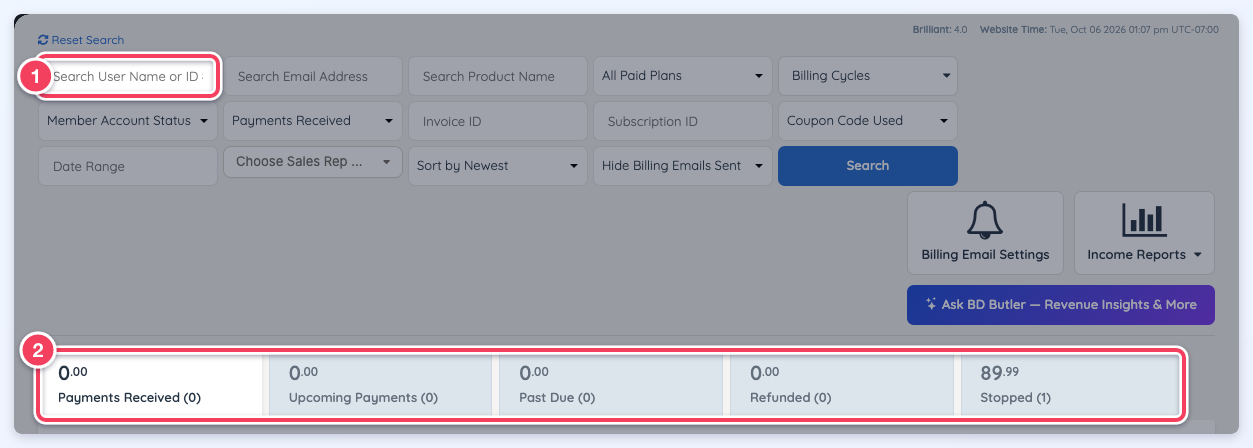Open the Payments Received filter dropdown
Image resolution: width=1253 pixels, height=448 pixels.
[x=313, y=121]
